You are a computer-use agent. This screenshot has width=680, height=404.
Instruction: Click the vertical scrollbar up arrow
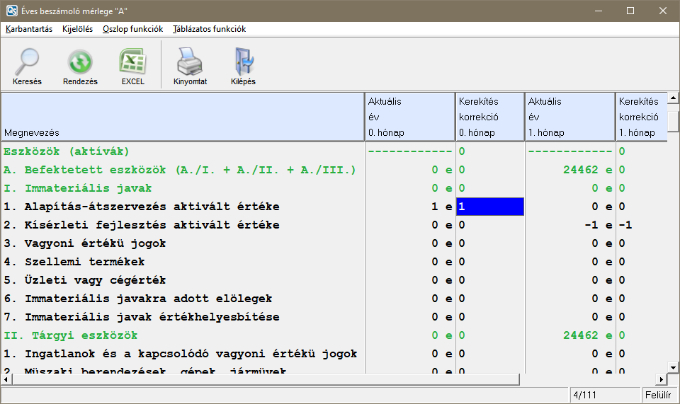click(673, 100)
